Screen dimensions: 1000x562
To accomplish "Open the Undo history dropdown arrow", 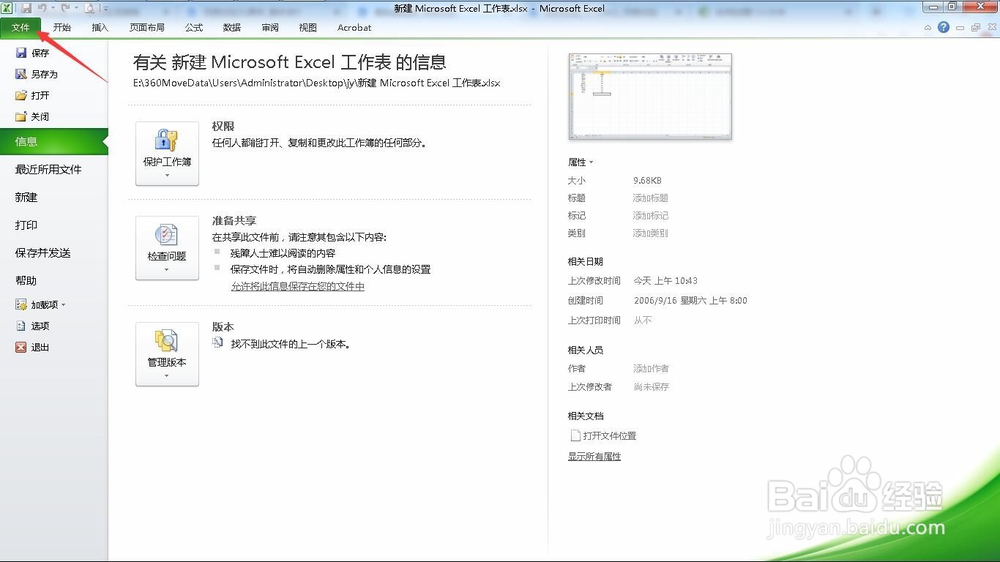I will pos(53,8).
